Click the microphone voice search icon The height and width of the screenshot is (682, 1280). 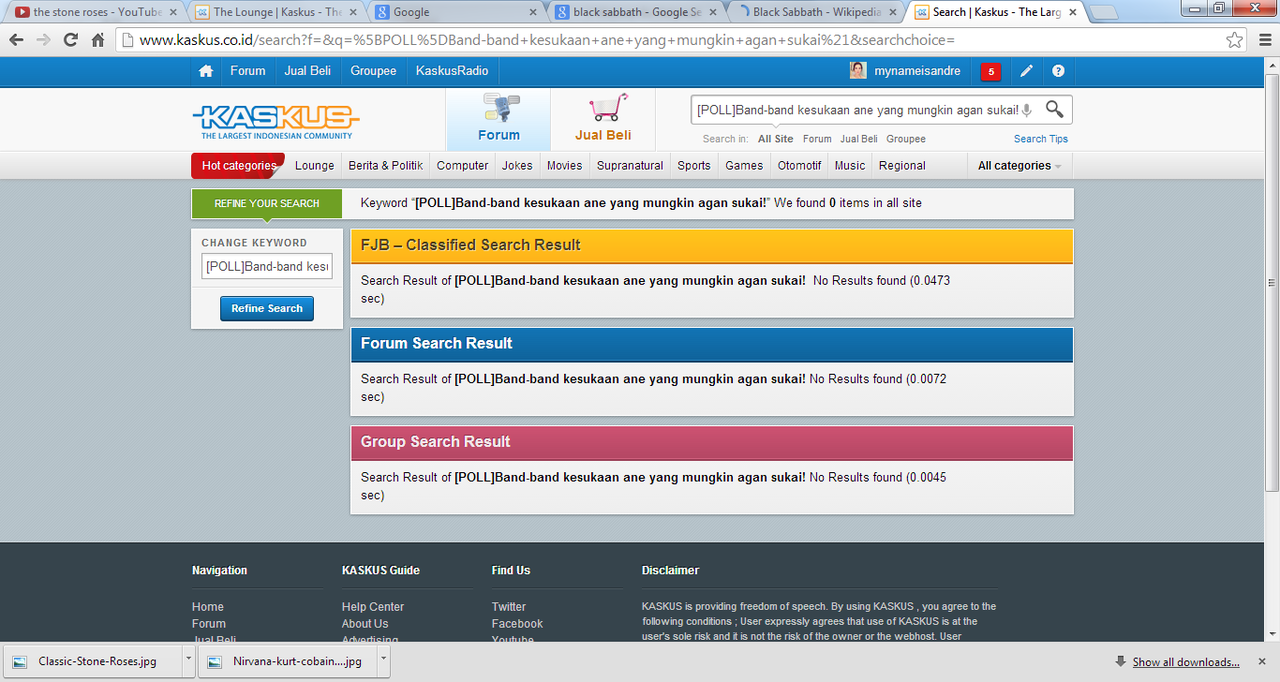coord(1027,110)
